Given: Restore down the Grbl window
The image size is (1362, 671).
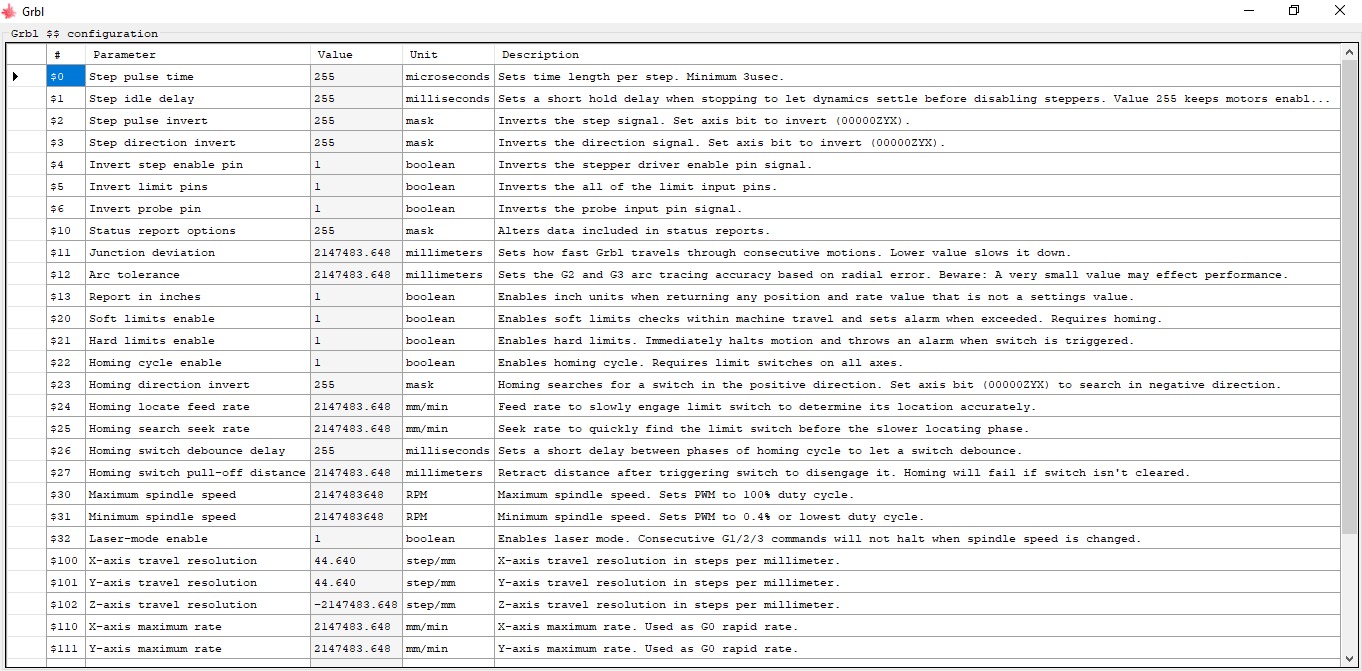Looking at the screenshot, I should click(x=1294, y=11).
